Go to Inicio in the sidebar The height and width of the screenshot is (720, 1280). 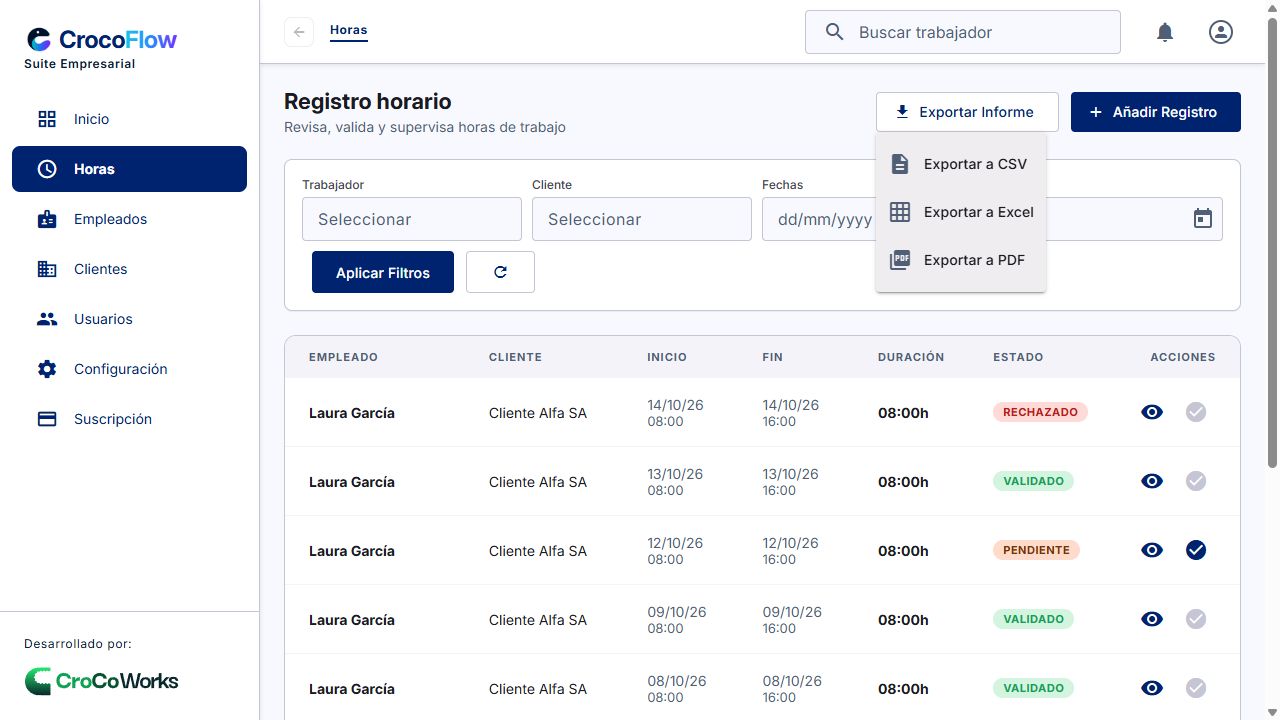pos(129,119)
